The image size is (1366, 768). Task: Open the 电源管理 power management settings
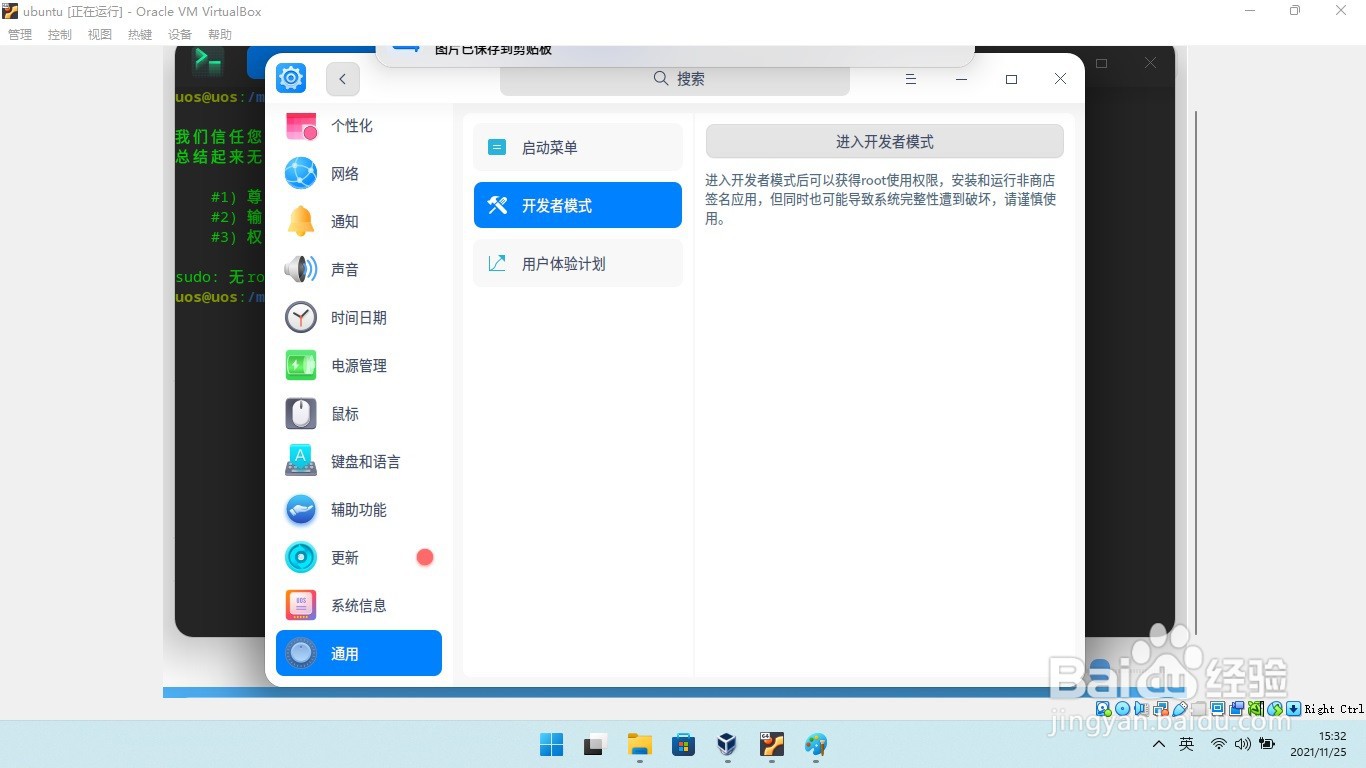358,366
